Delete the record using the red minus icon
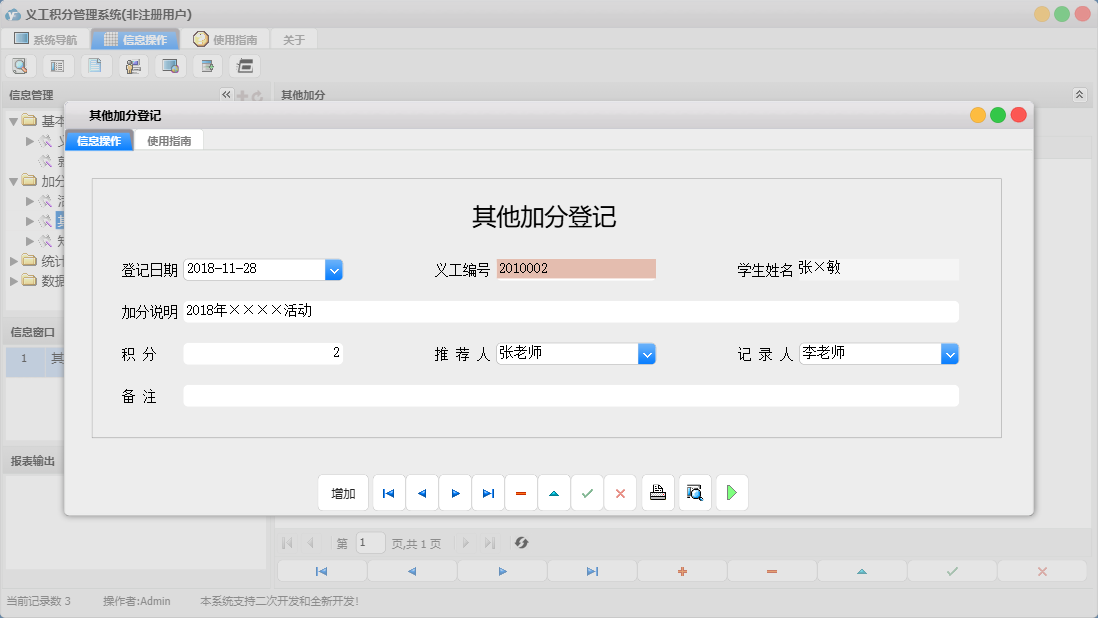This screenshot has width=1098, height=618. (x=521, y=492)
